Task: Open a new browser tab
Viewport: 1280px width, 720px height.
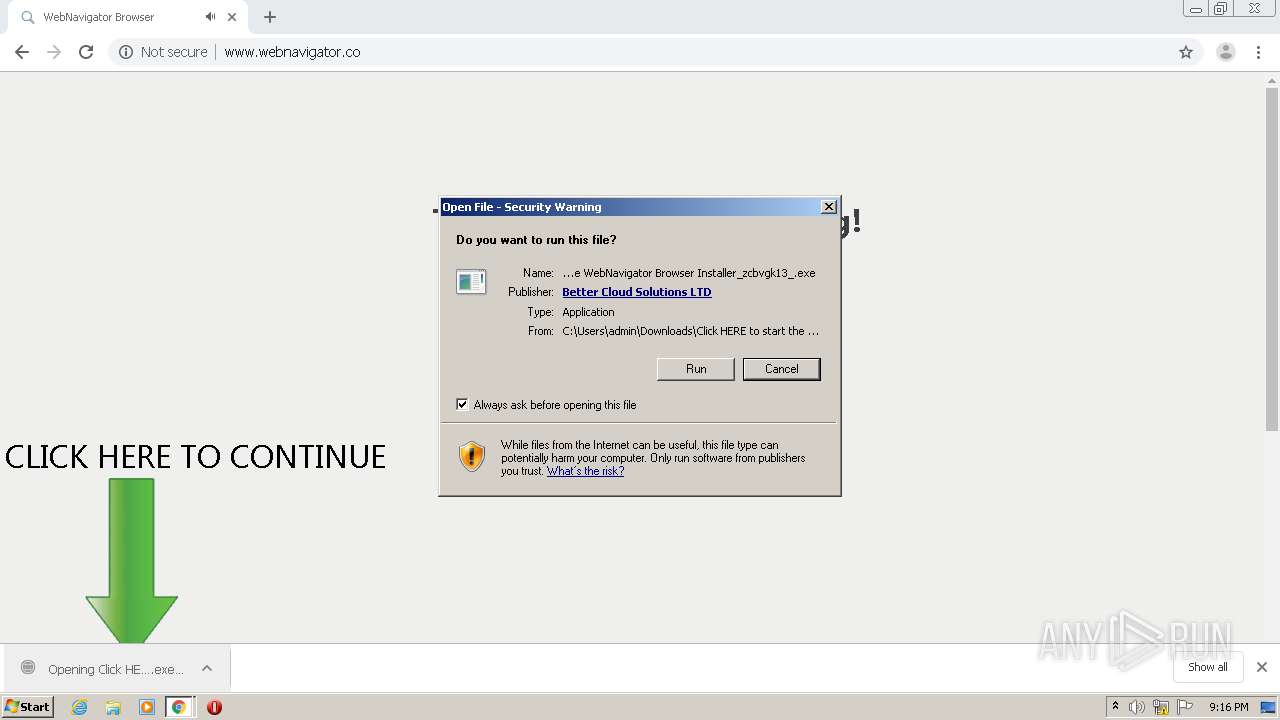Action: tap(270, 17)
